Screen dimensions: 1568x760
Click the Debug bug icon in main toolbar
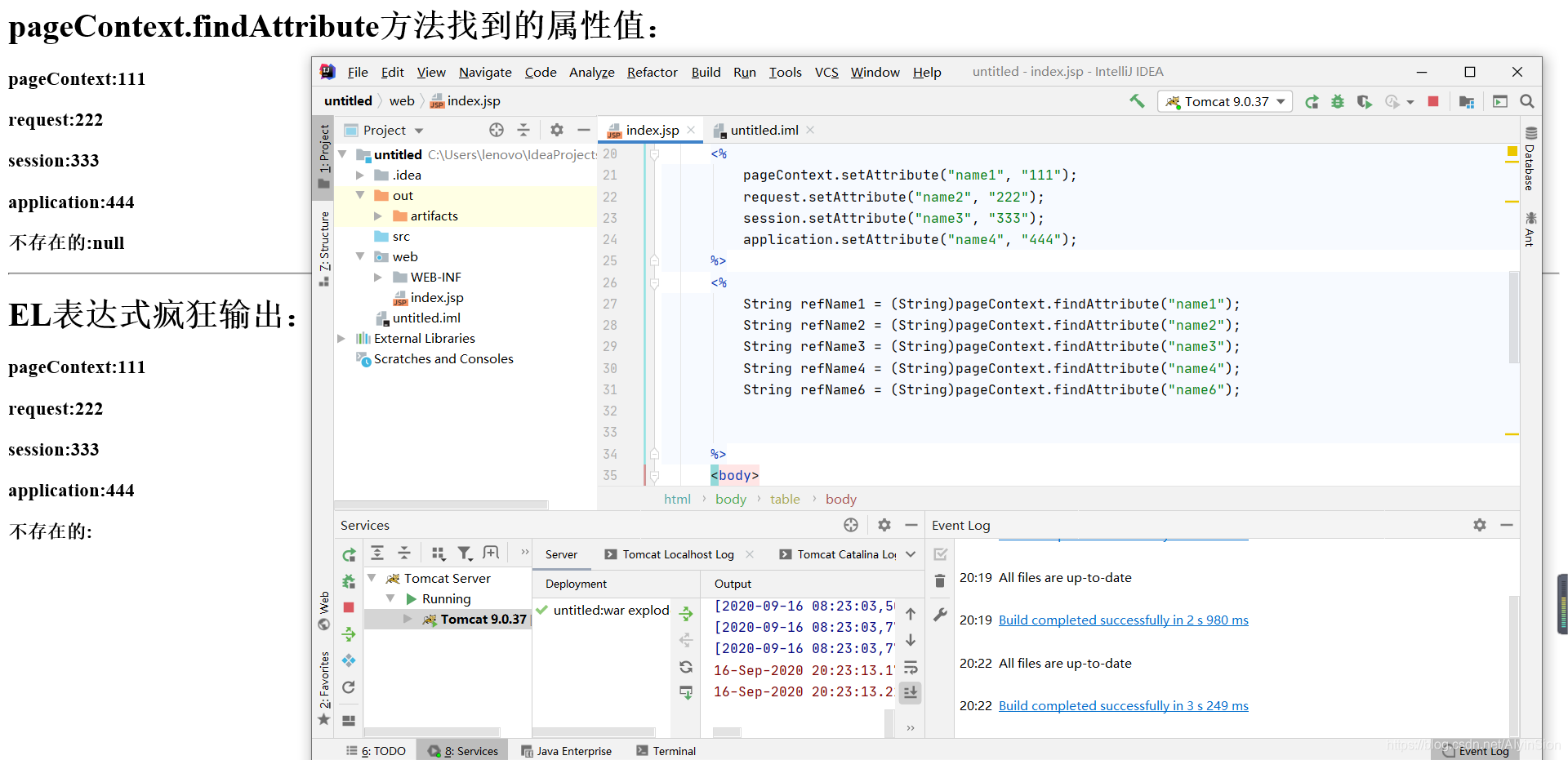[1338, 101]
